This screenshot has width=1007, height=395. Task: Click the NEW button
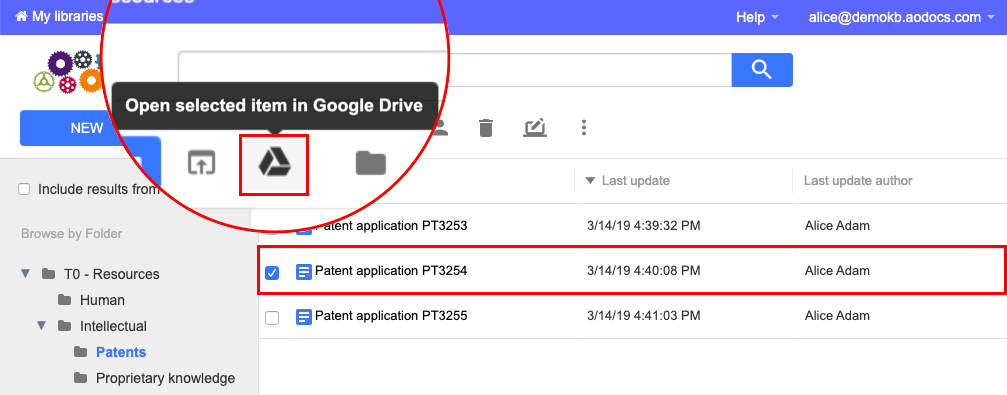[87, 128]
